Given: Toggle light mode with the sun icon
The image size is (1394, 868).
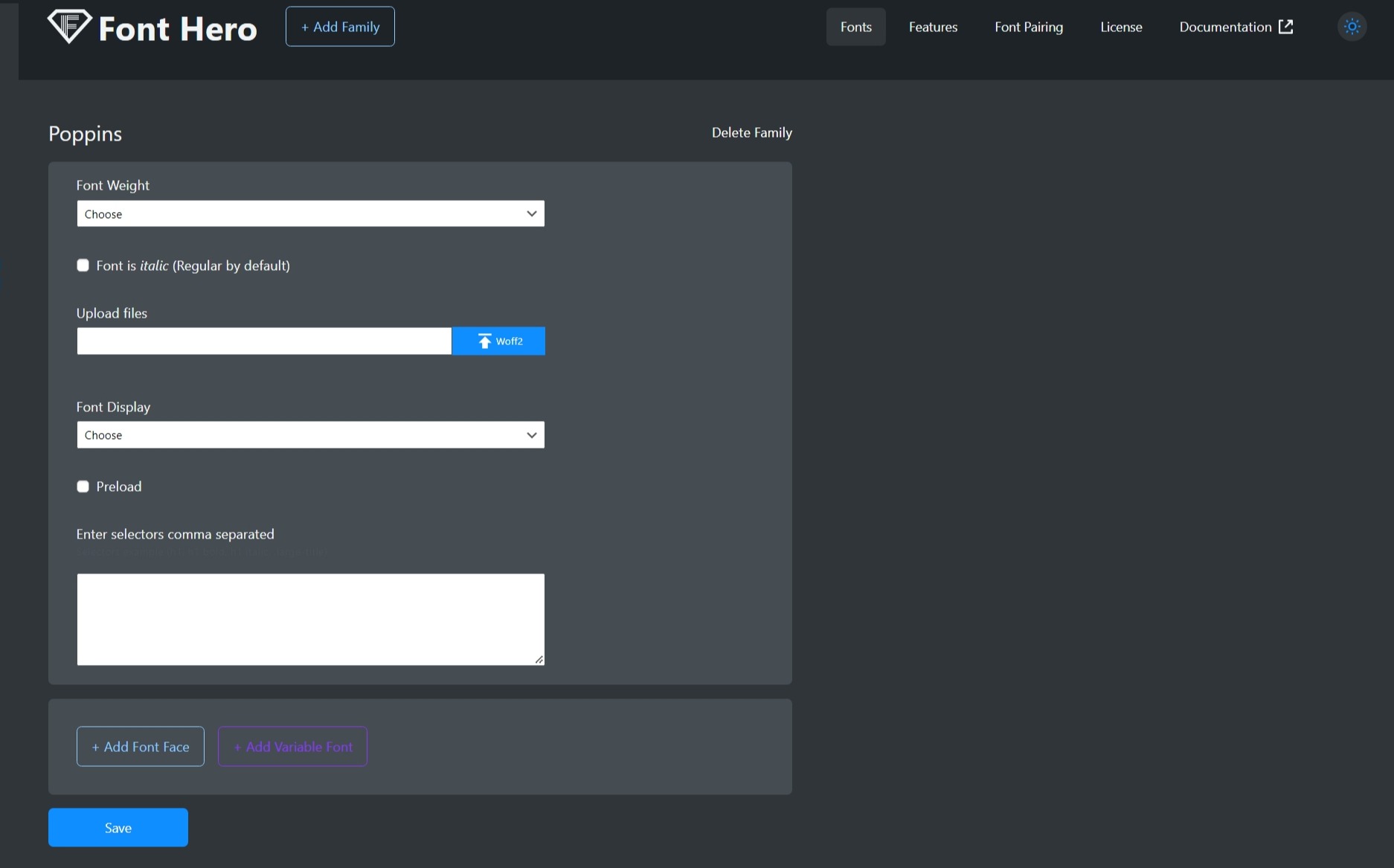Looking at the screenshot, I should click(1352, 26).
